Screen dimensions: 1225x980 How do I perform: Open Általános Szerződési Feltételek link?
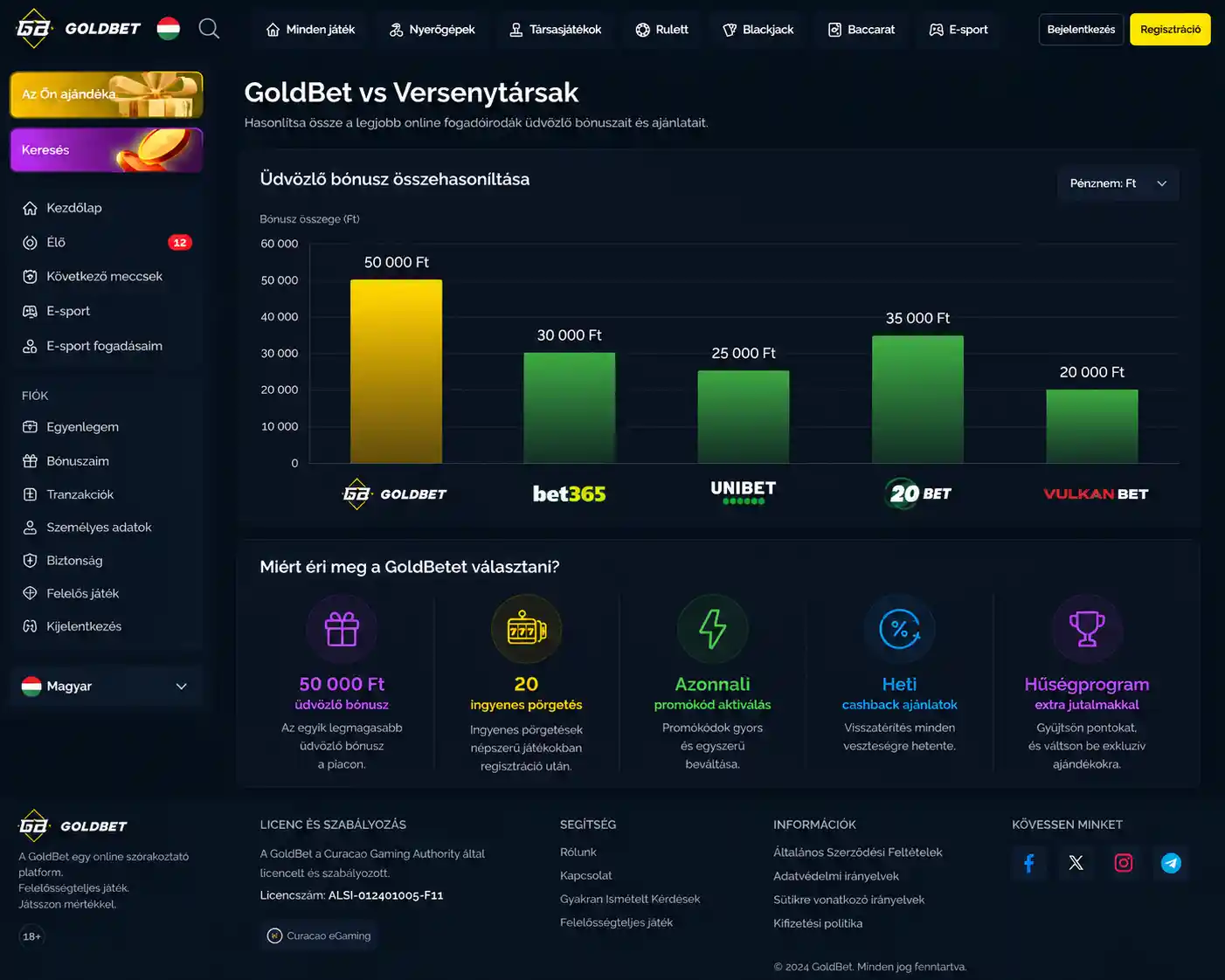(858, 852)
